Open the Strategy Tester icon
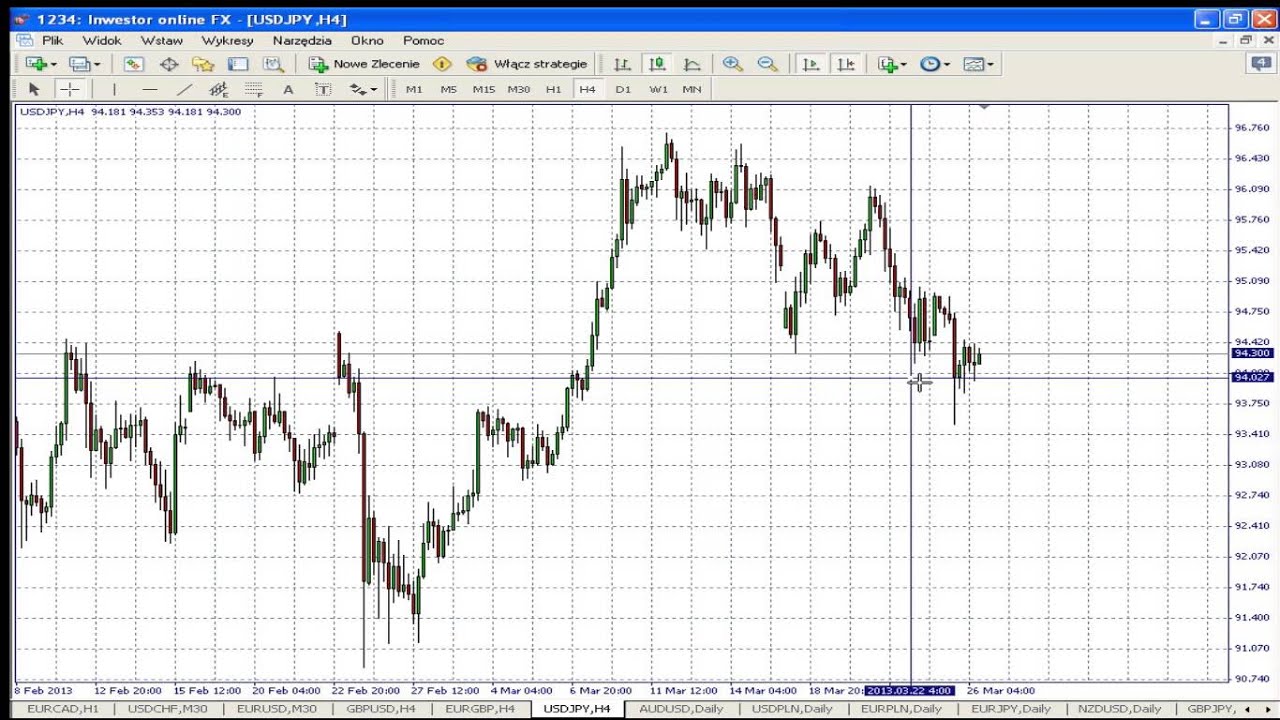1280x720 pixels. (273, 64)
